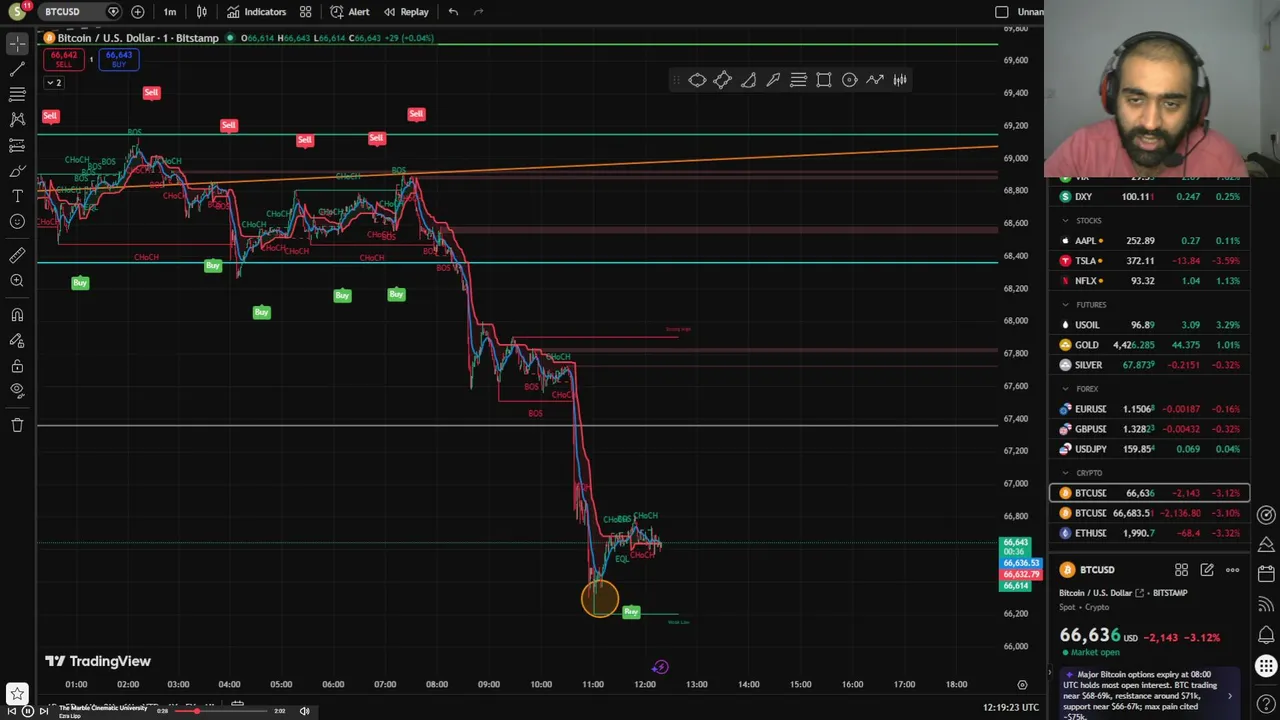The width and height of the screenshot is (1280, 720).
Task: Open the 1m timeframe dropdown
Action: (x=170, y=12)
